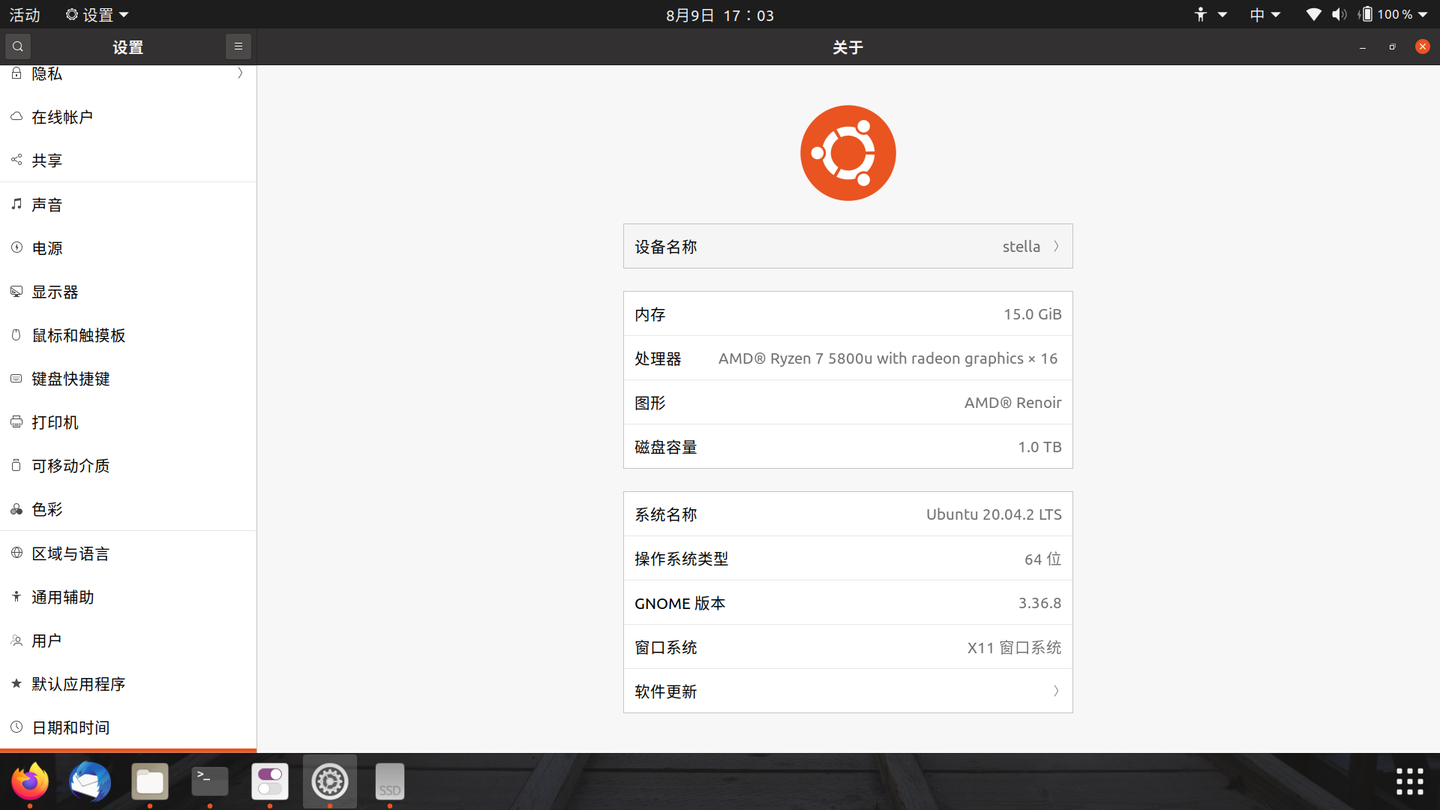Image resolution: width=1440 pixels, height=810 pixels.
Task: Launch Thunderbird mail from the dock
Action: [90, 781]
